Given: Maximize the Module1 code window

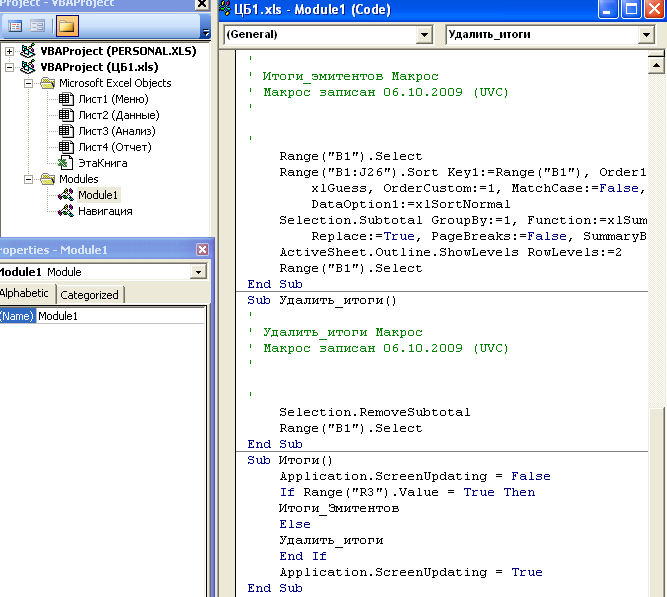Looking at the screenshot, I should coord(631,9).
